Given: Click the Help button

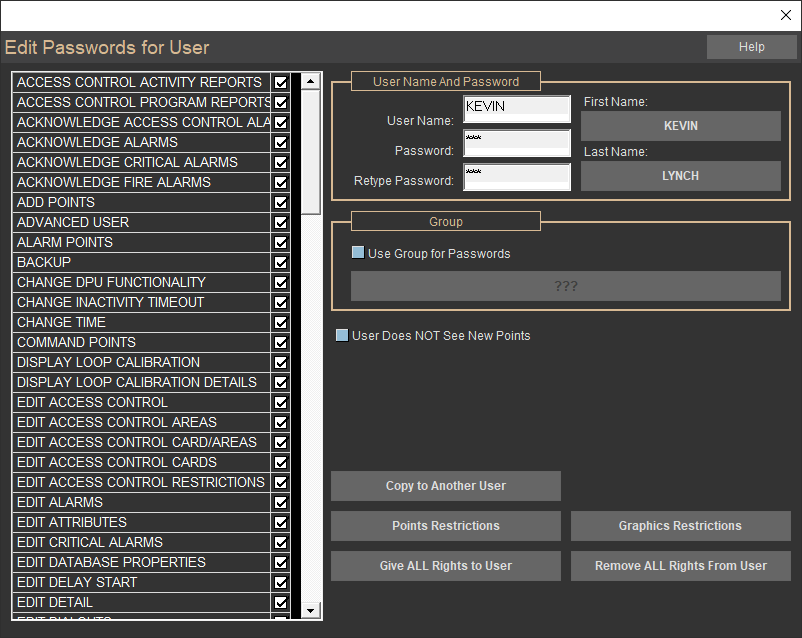Looking at the screenshot, I should click(751, 47).
